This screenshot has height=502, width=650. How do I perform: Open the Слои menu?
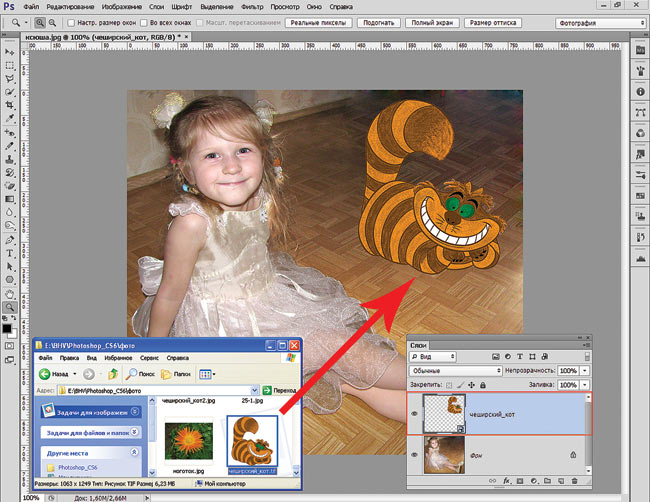tap(156, 7)
